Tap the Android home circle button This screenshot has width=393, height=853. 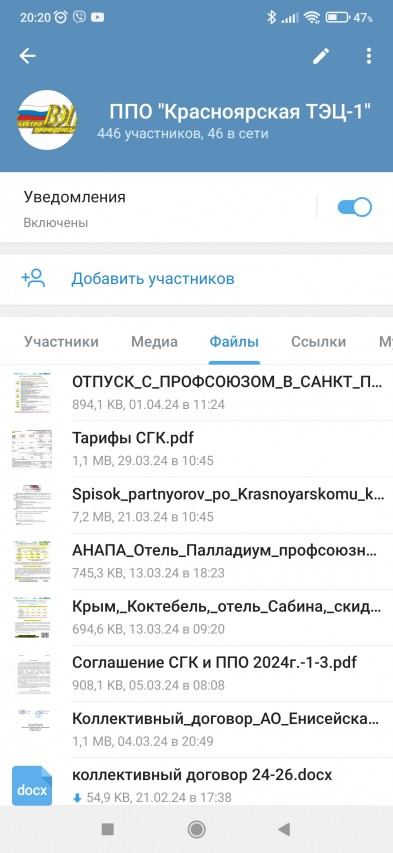tap(196, 829)
